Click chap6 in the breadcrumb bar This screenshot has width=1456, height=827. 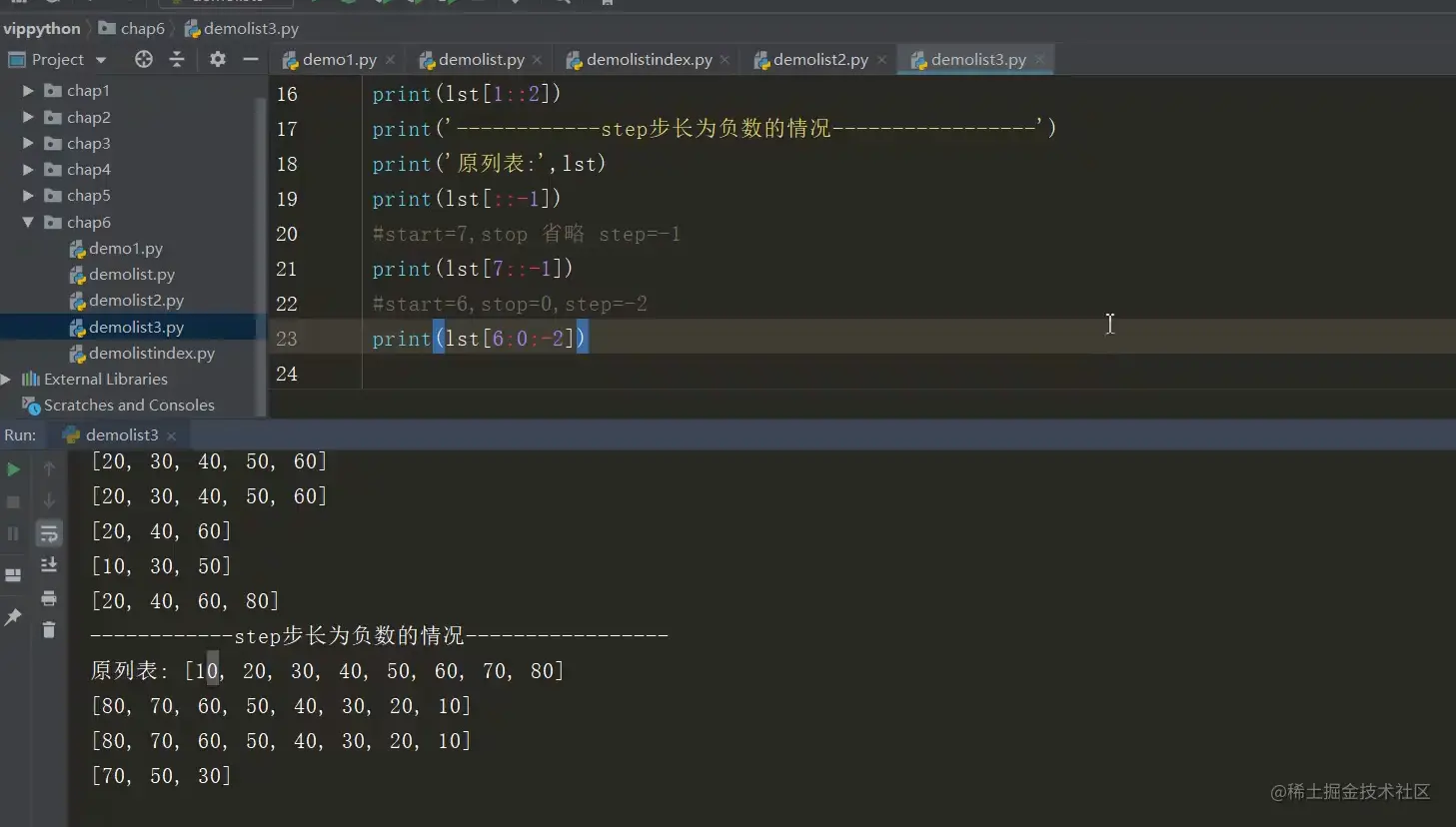click(x=132, y=29)
